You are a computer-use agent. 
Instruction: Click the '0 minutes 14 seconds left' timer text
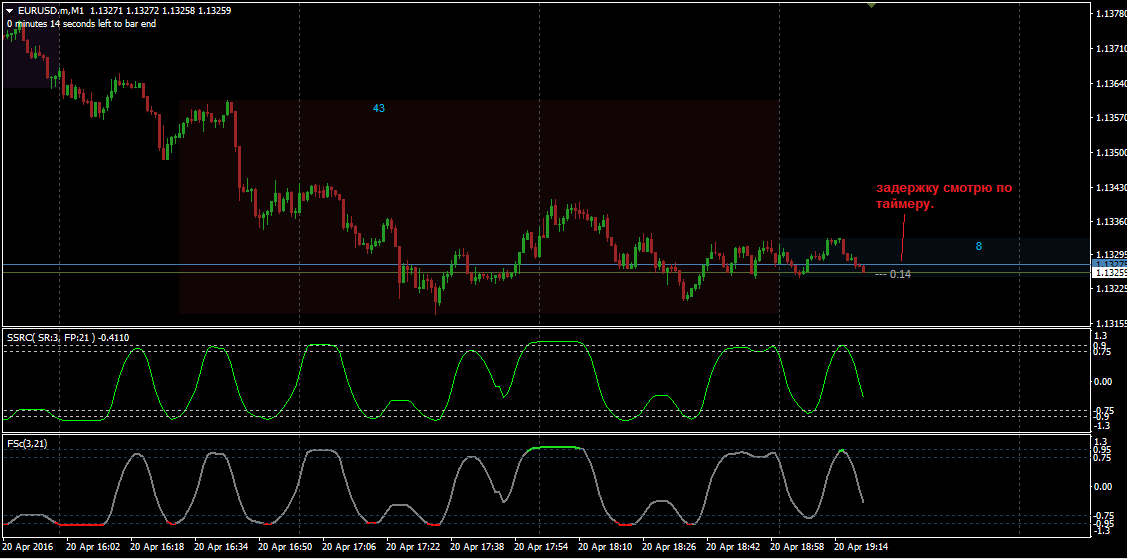81,24
